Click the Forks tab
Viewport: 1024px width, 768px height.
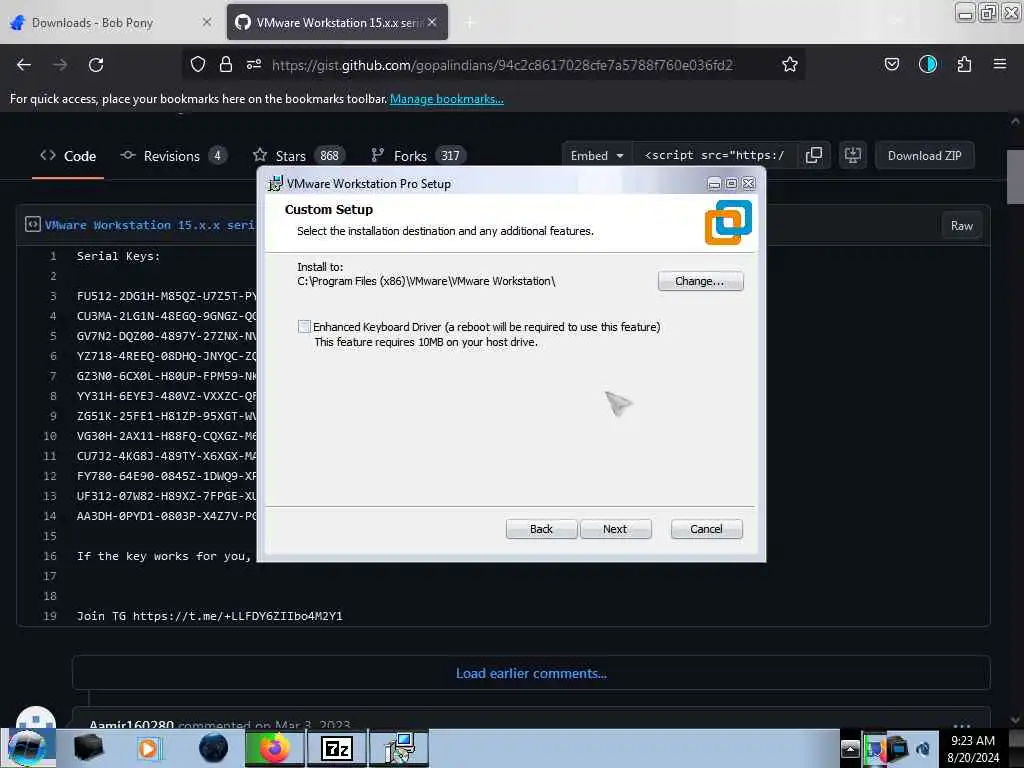tap(418, 156)
